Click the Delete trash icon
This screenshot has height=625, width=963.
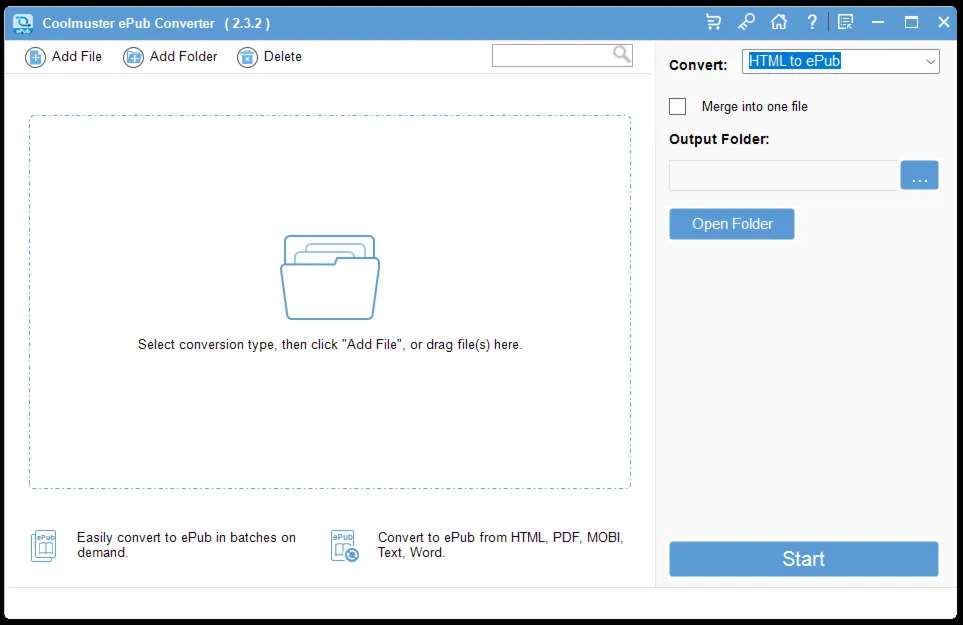[247, 58]
